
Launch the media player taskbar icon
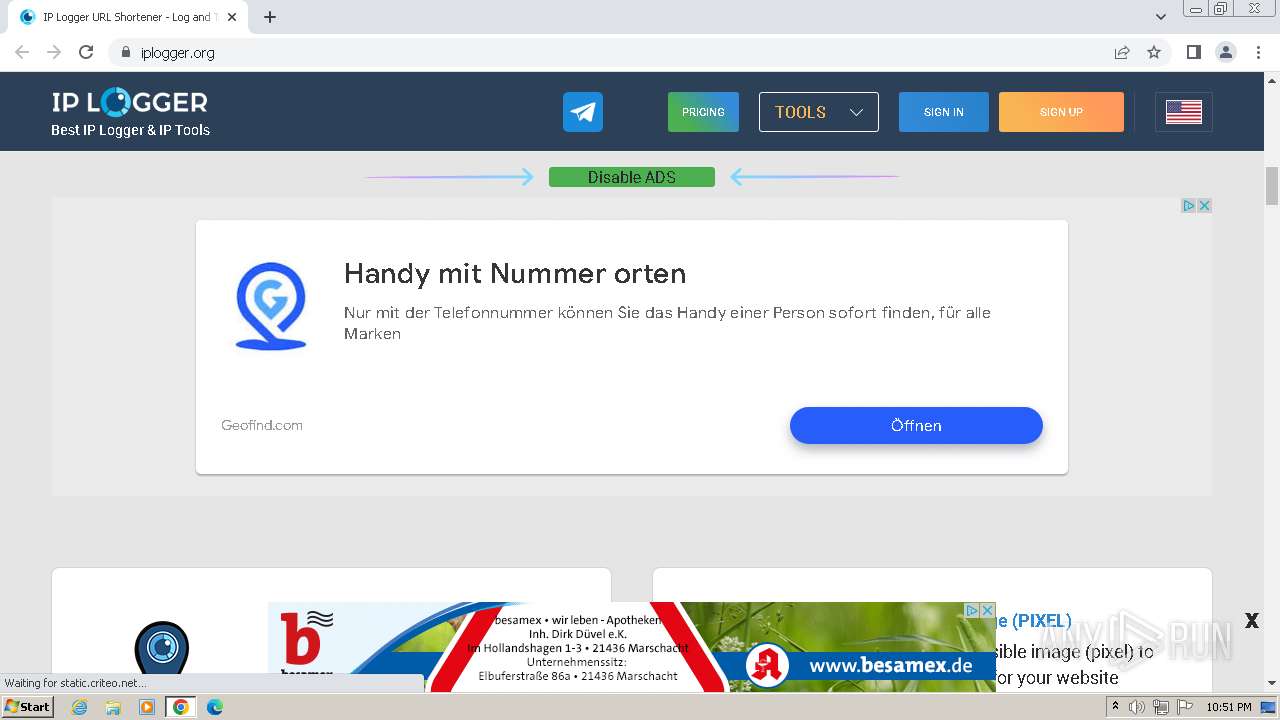click(147, 707)
